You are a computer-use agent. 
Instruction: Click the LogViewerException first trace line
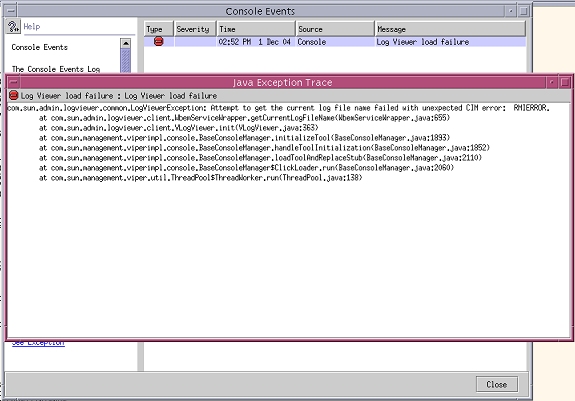(278, 108)
